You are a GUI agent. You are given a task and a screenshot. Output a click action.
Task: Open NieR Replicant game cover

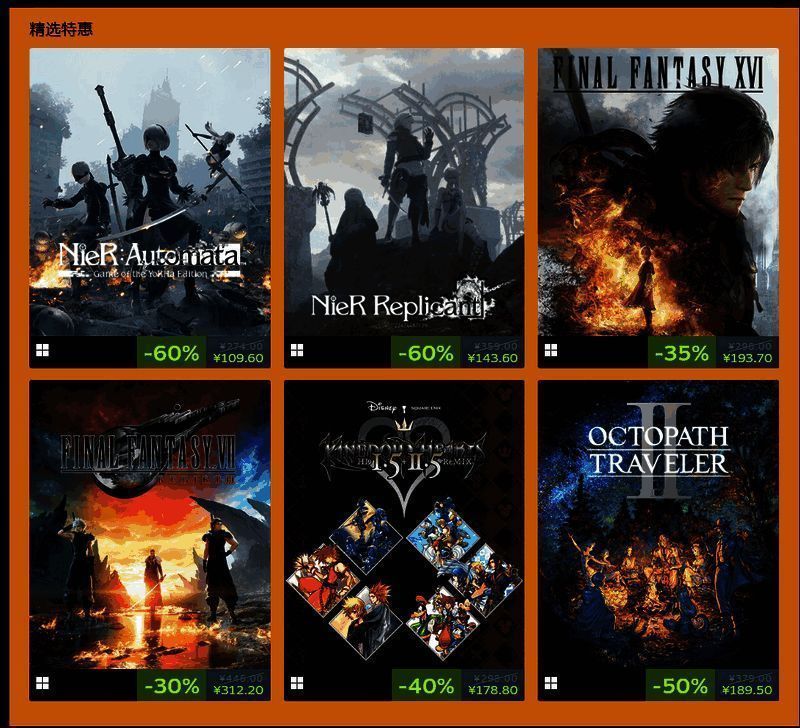pos(404,192)
